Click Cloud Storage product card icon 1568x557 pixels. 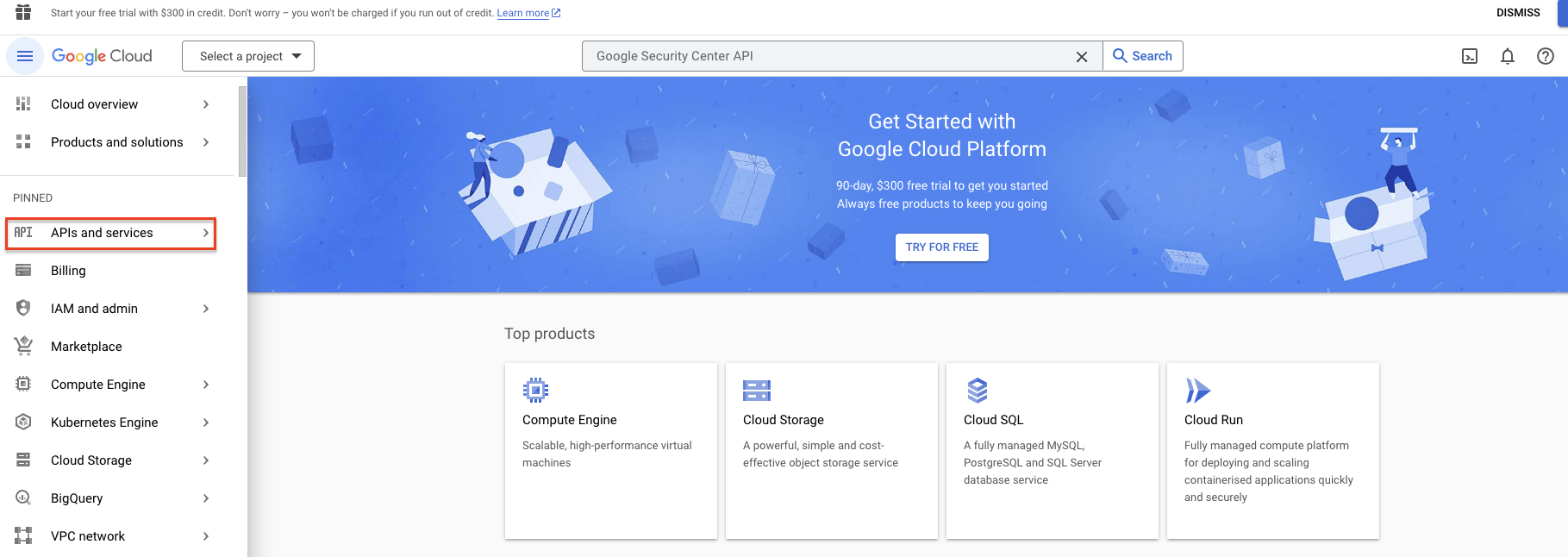pyautogui.click(x=757, y=391)
